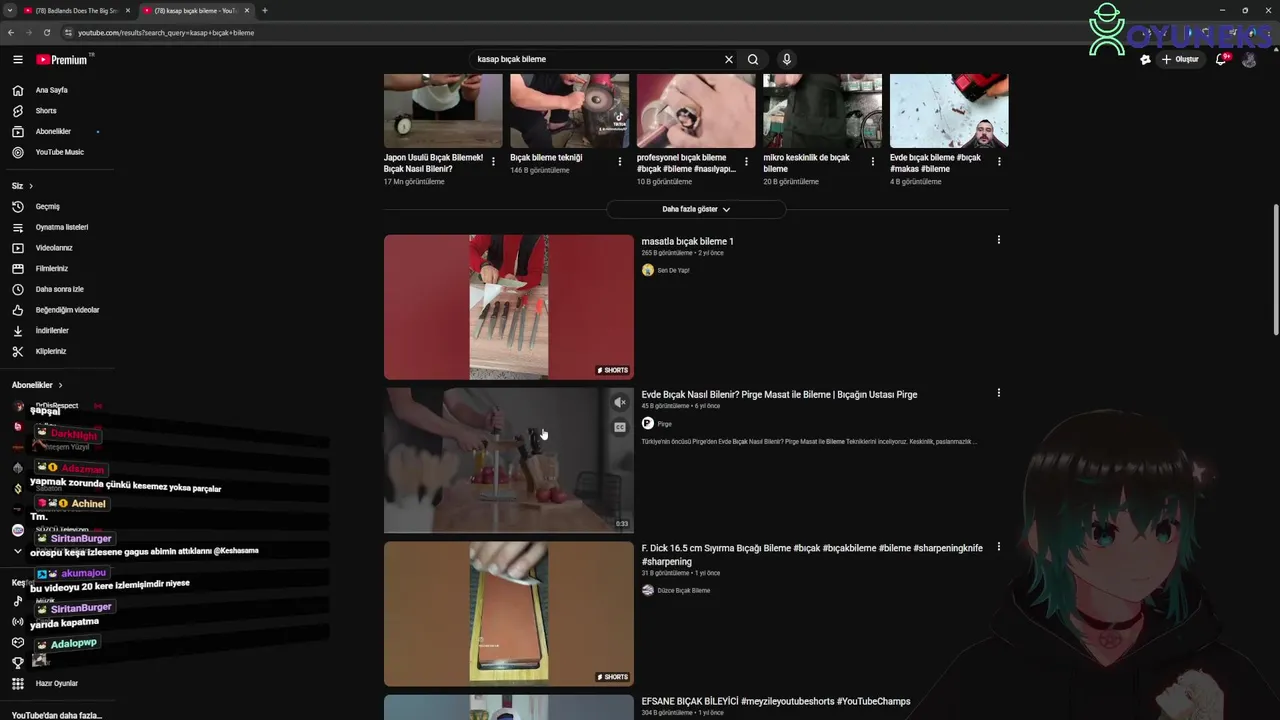Click the Sen De Yap! channel avatar
This screenshot has width=1280, height=720.
648,270
